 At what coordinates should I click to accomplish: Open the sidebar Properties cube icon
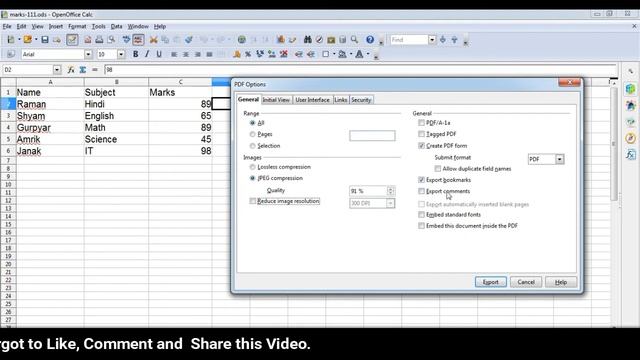631,89
